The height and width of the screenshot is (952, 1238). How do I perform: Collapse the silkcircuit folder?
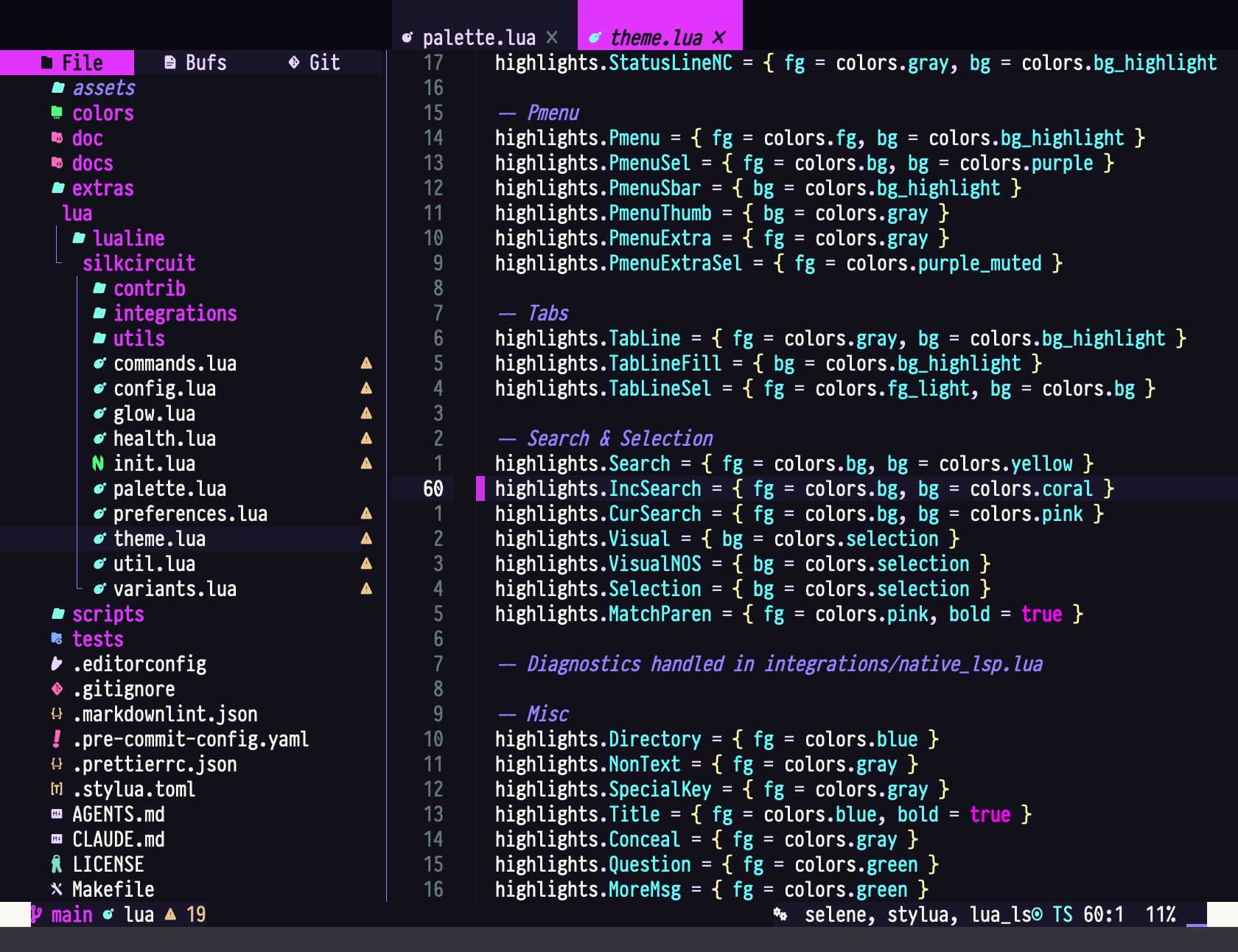point(139,263)
